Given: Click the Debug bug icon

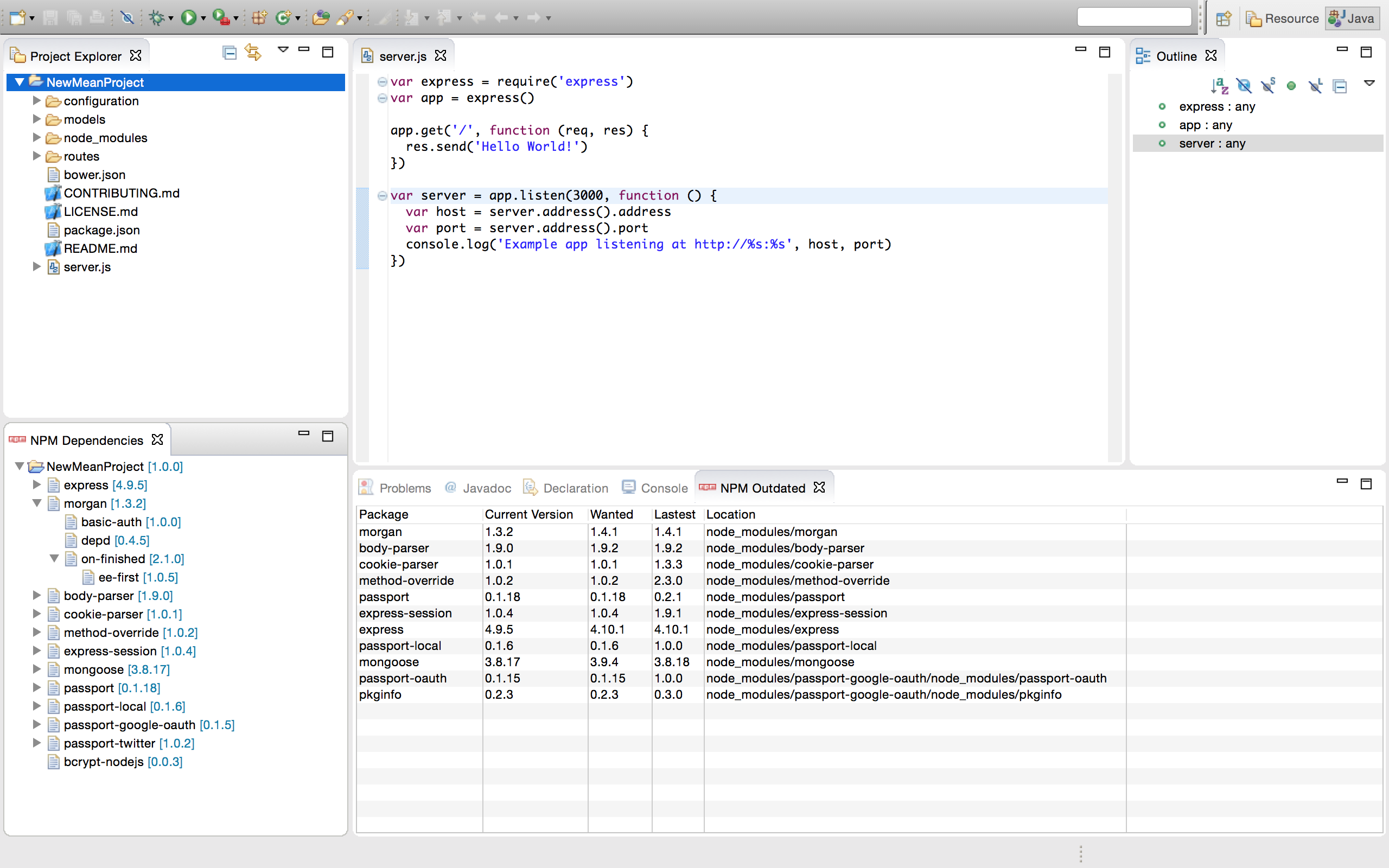Looking at the screenshot, I should click(156, 18).
